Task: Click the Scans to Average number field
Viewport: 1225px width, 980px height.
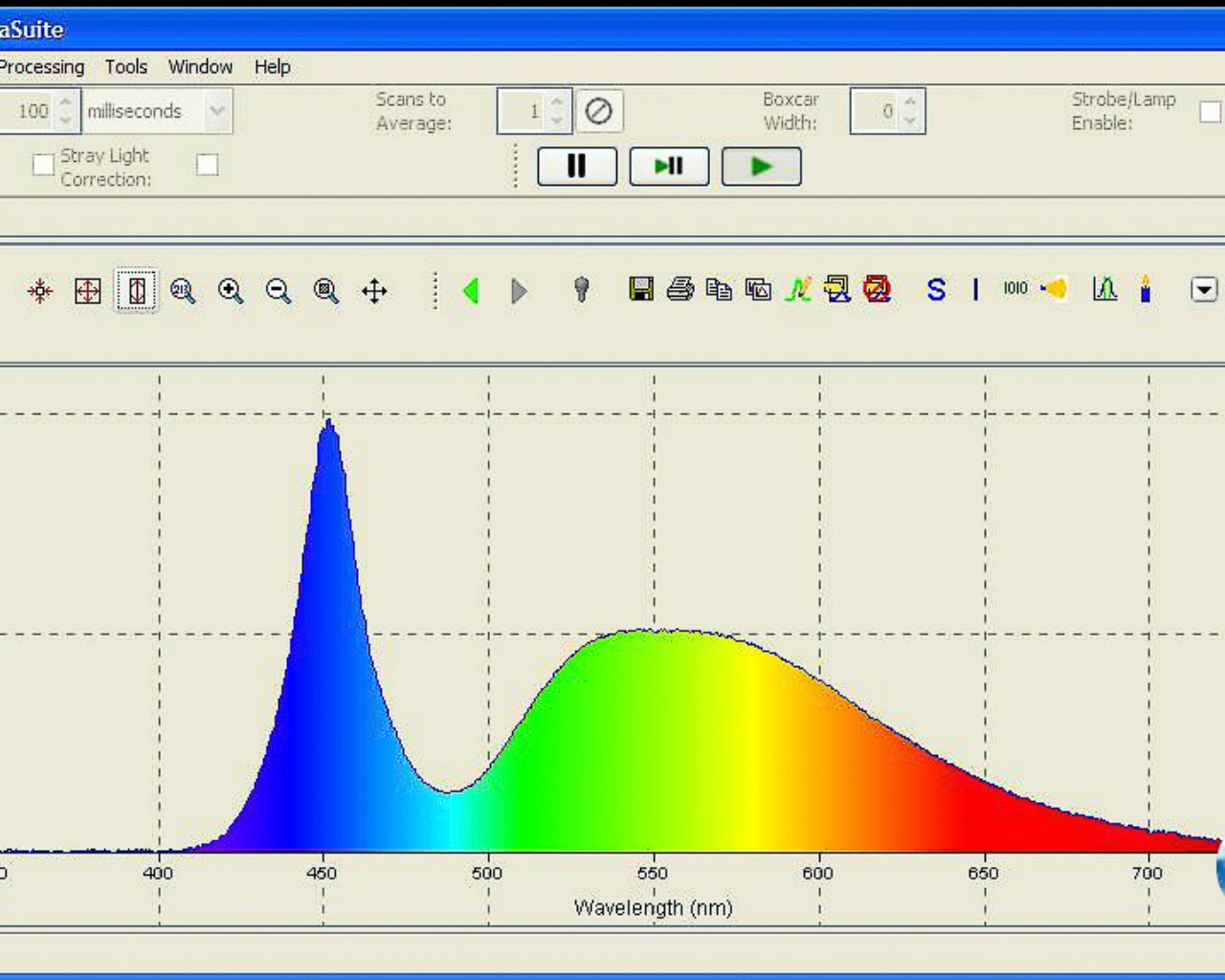Action: (523, 112)
